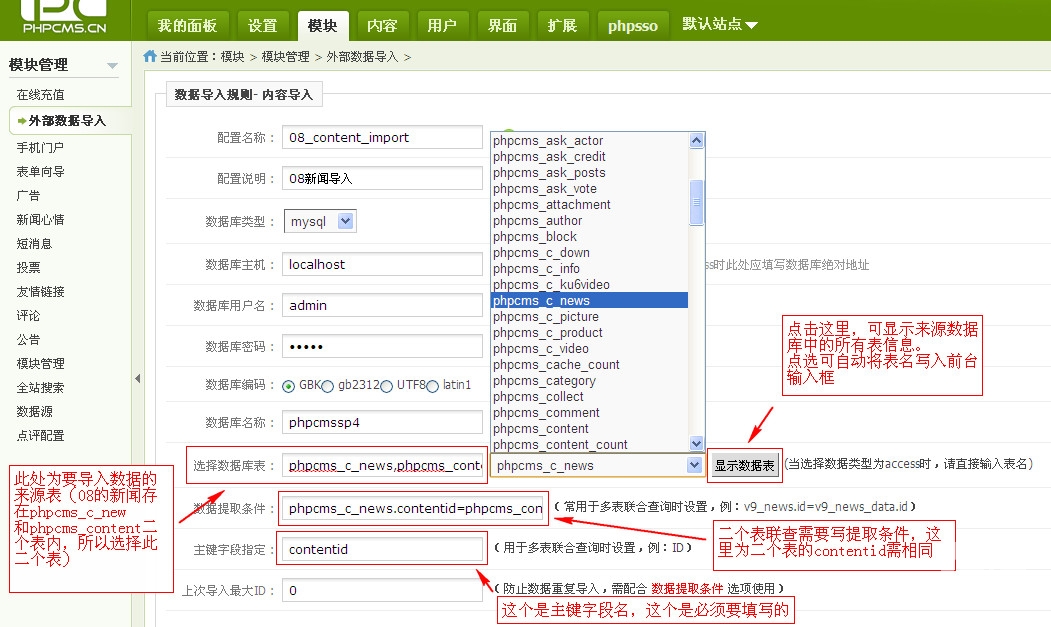Select the UTF8 encoding radio button

(x=387, y=386)
